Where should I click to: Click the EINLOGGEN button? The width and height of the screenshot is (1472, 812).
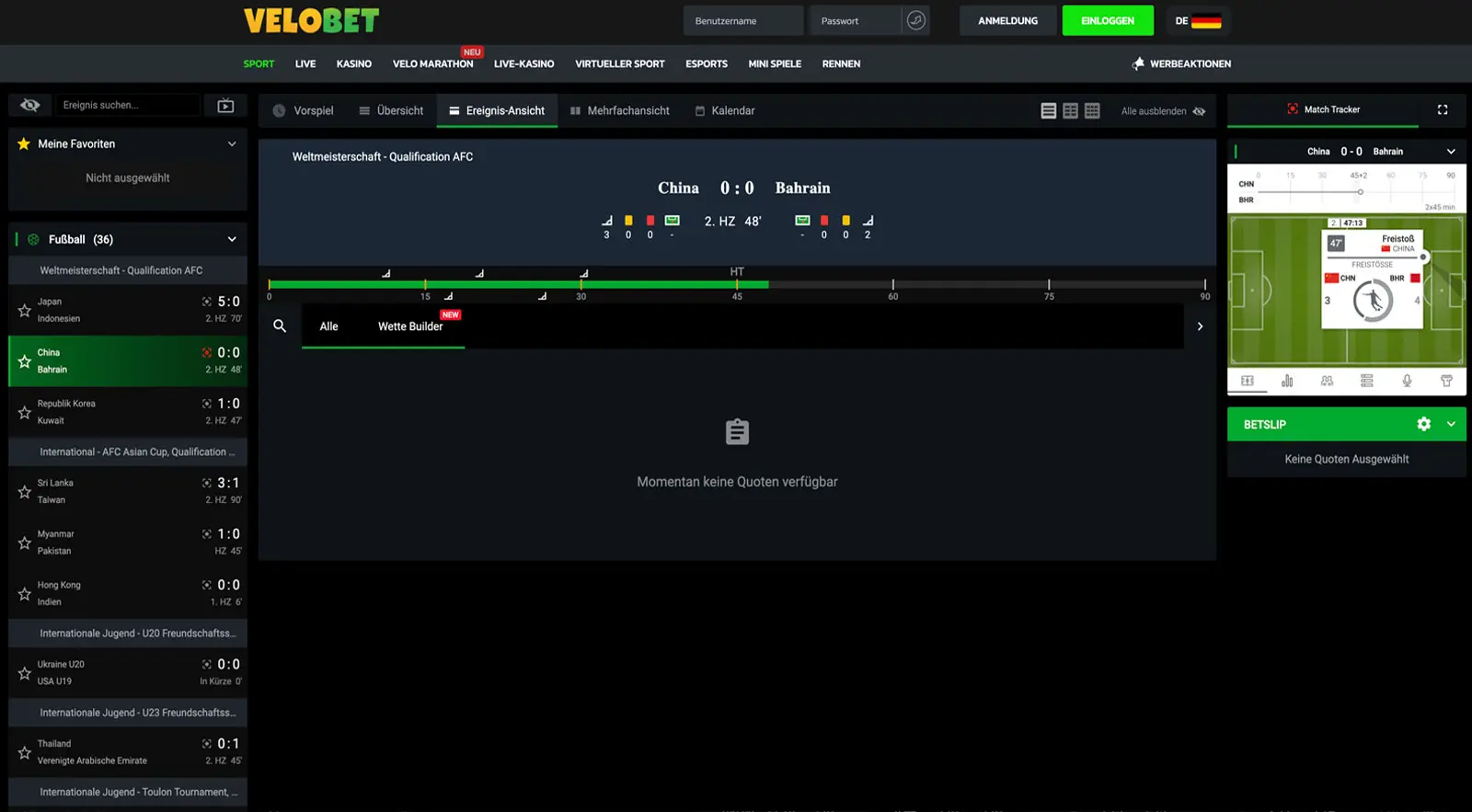[1107, 21]
